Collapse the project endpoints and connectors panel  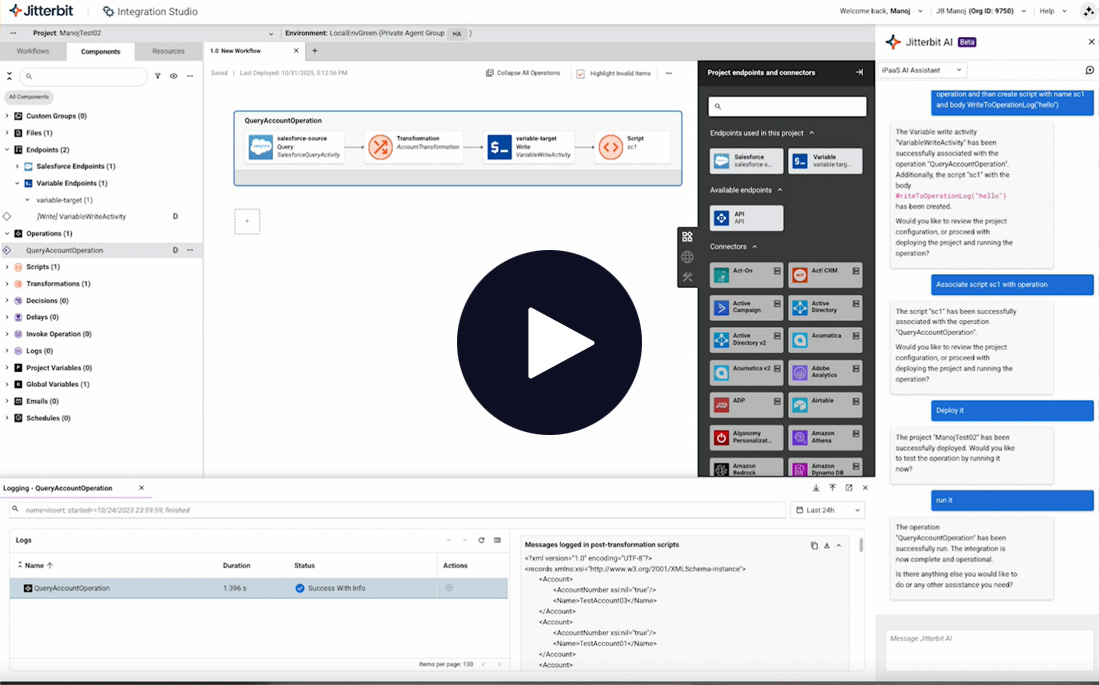[858, 72]
